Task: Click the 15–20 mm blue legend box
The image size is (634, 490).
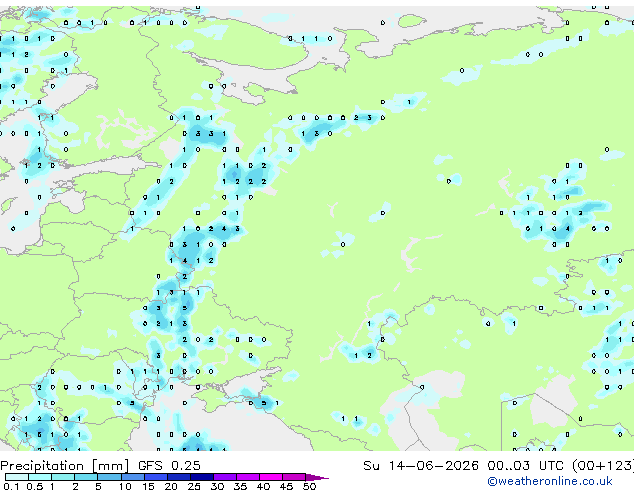Action: 156,477
